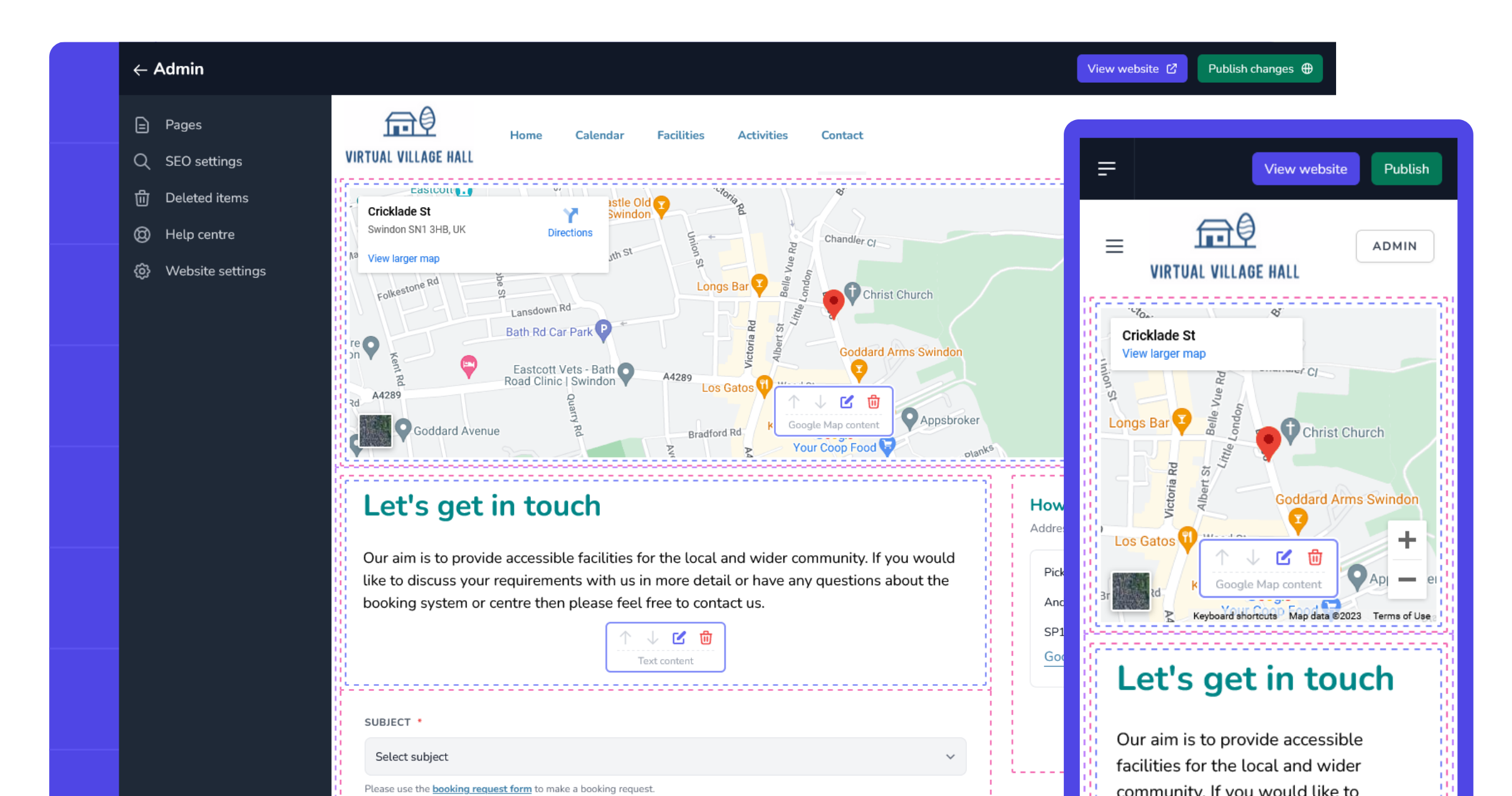1512x796 pixels.
Task: Open the mobile admin hamburger menu
Action: pyautogui.click(x=1107, y=169)
